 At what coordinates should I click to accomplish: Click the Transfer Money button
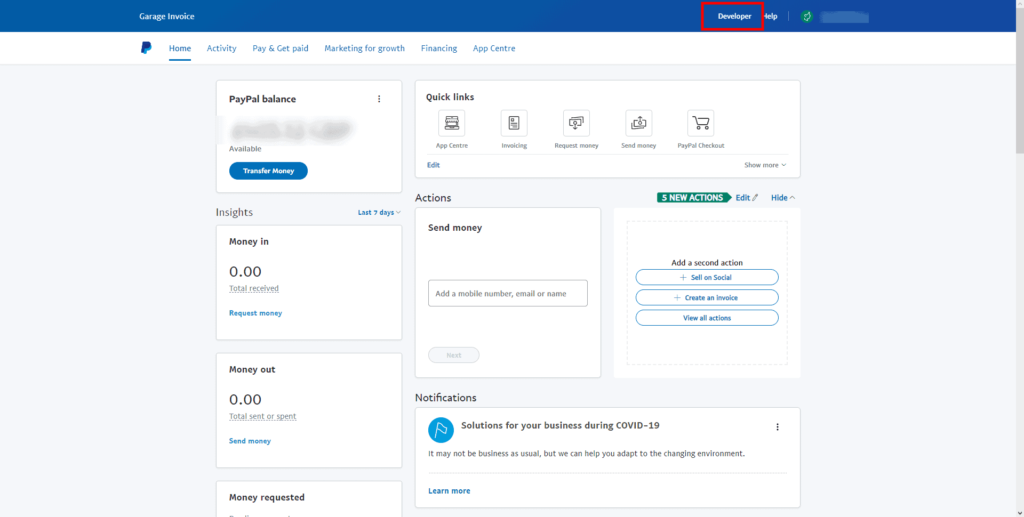(x=268, y=171)
